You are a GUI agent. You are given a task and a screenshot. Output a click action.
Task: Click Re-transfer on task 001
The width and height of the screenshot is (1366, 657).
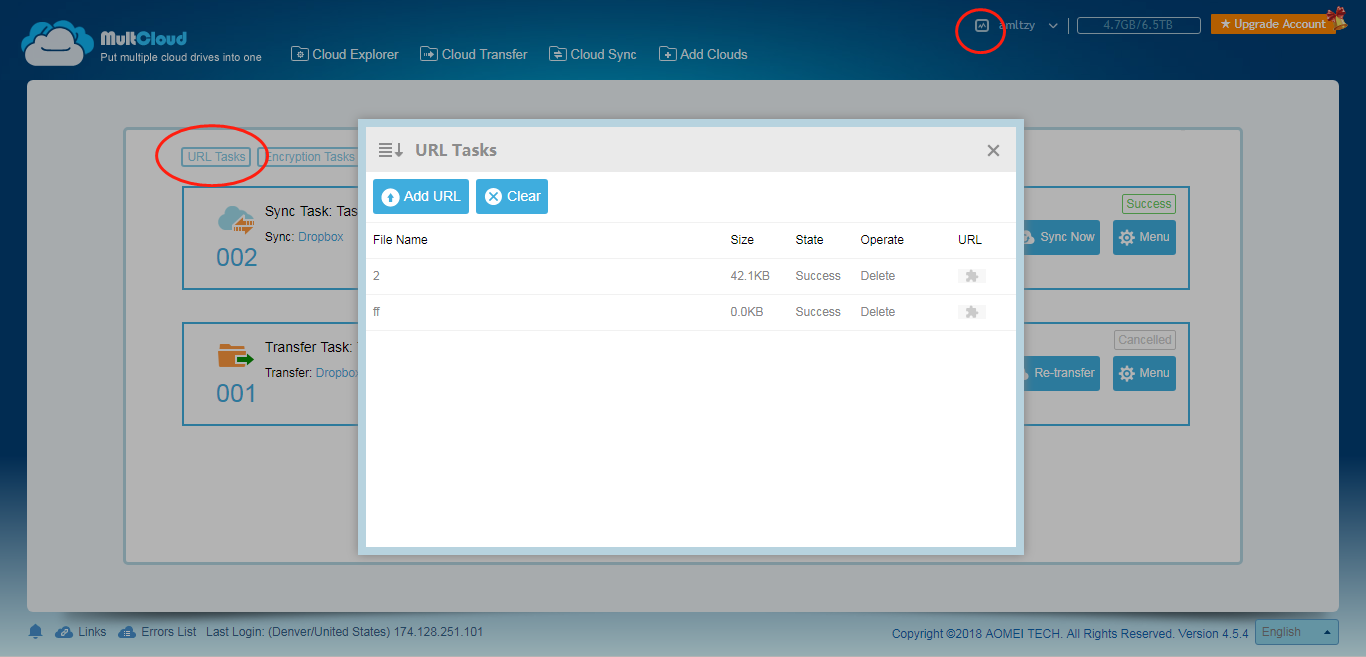[1060, 373]
